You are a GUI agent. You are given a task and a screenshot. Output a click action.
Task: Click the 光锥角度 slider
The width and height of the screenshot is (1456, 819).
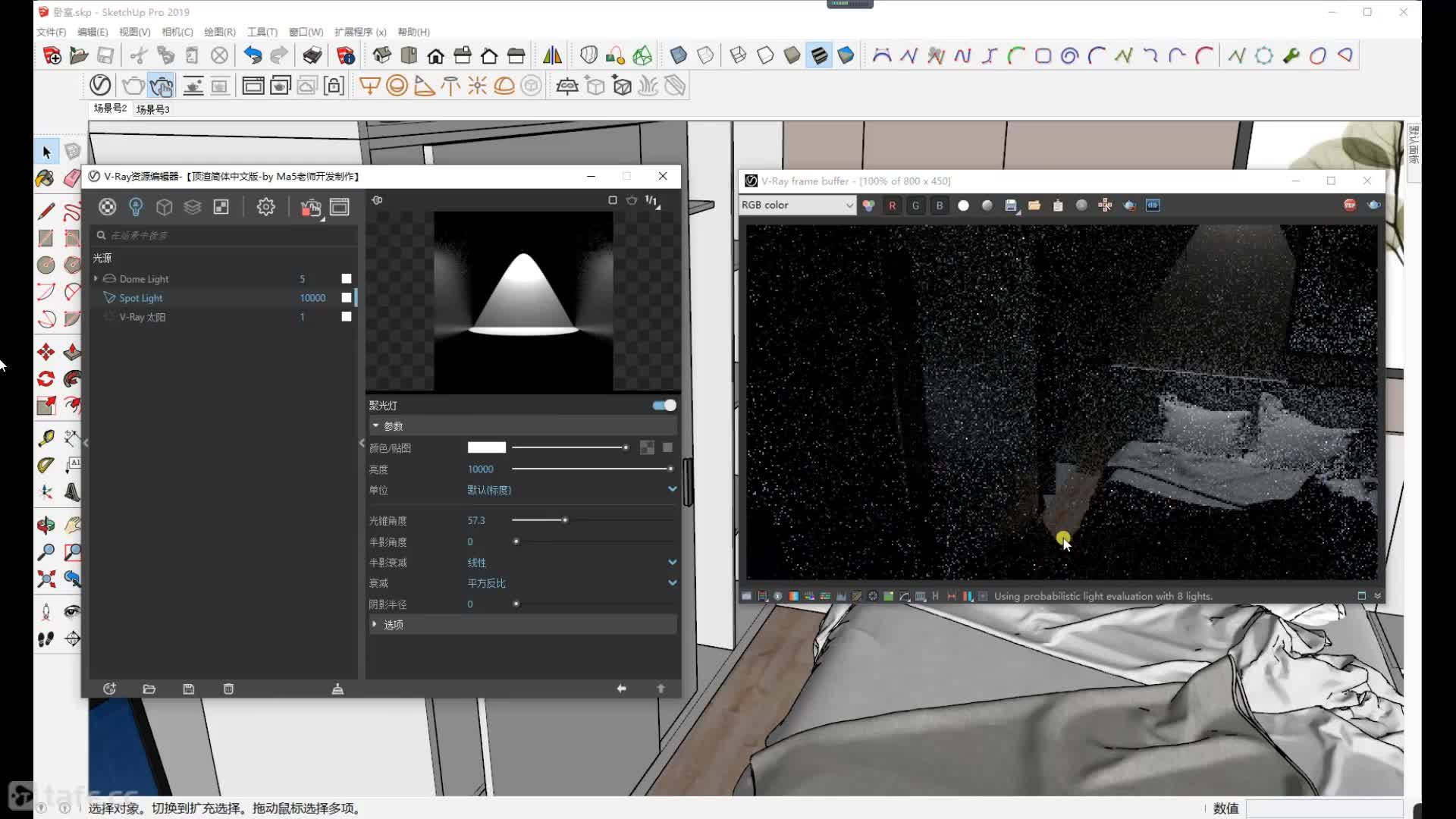click(x=593, y=520)
